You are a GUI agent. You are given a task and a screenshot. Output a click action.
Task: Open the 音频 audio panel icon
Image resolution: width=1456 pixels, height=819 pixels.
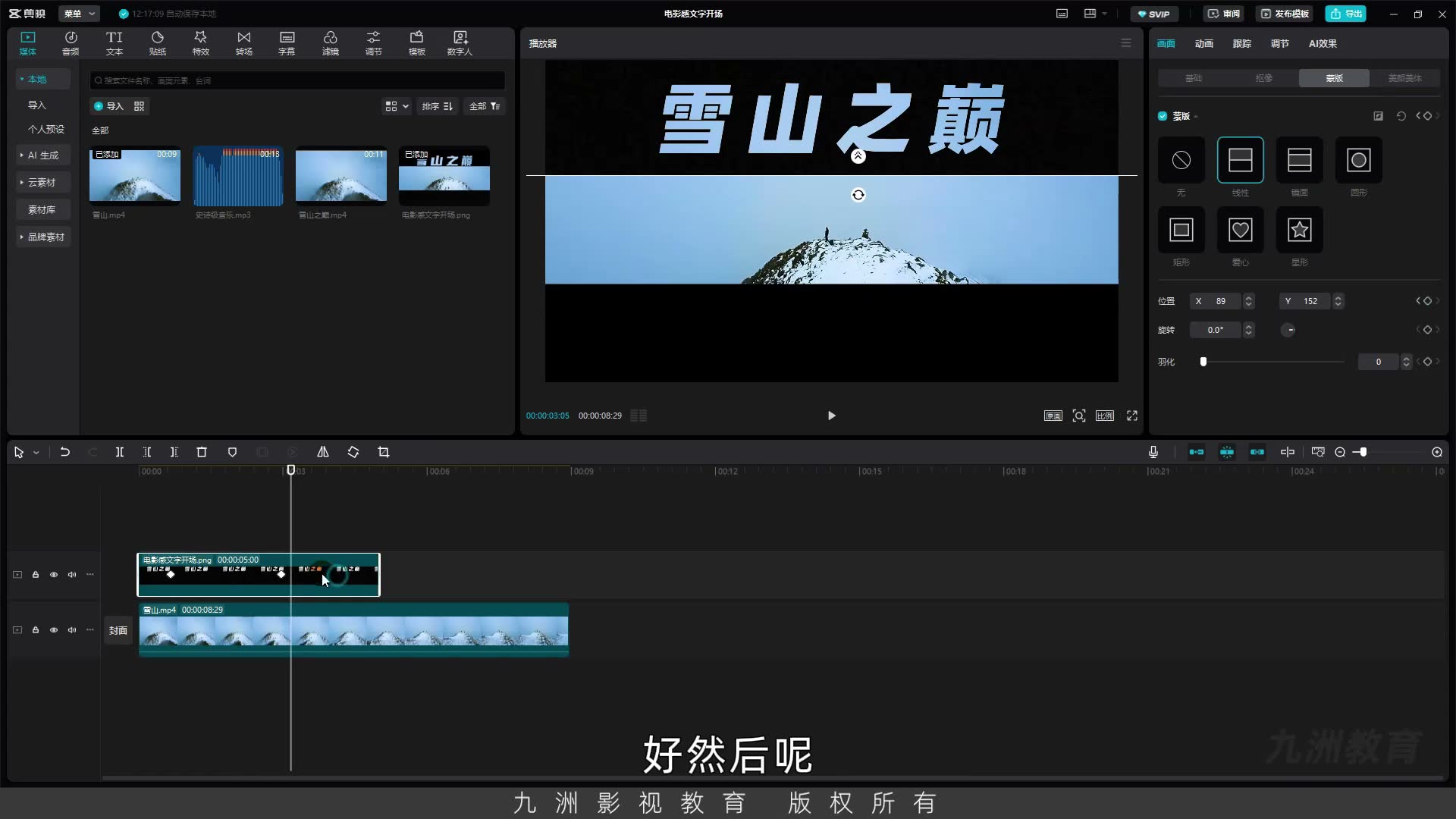click(x=71, y=43)
